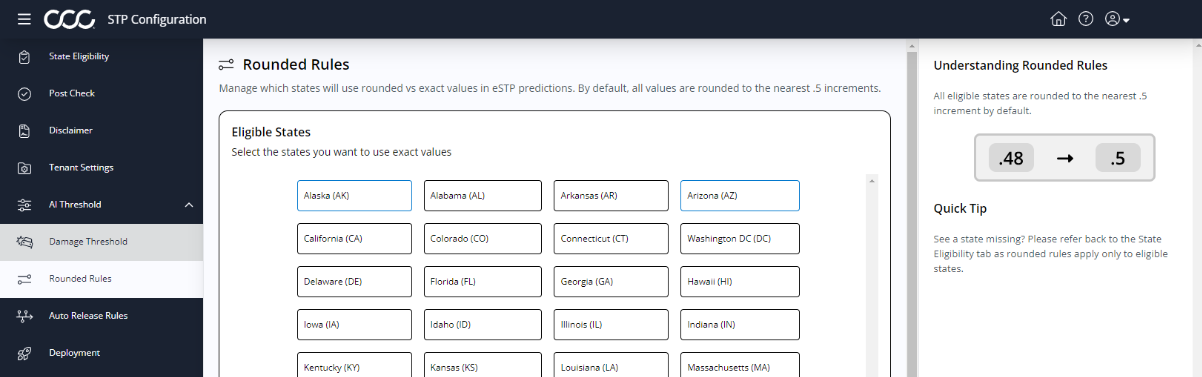1202x377 pixels.
Task: Select Idaho (ID) state button
Action: pos(482,325)
